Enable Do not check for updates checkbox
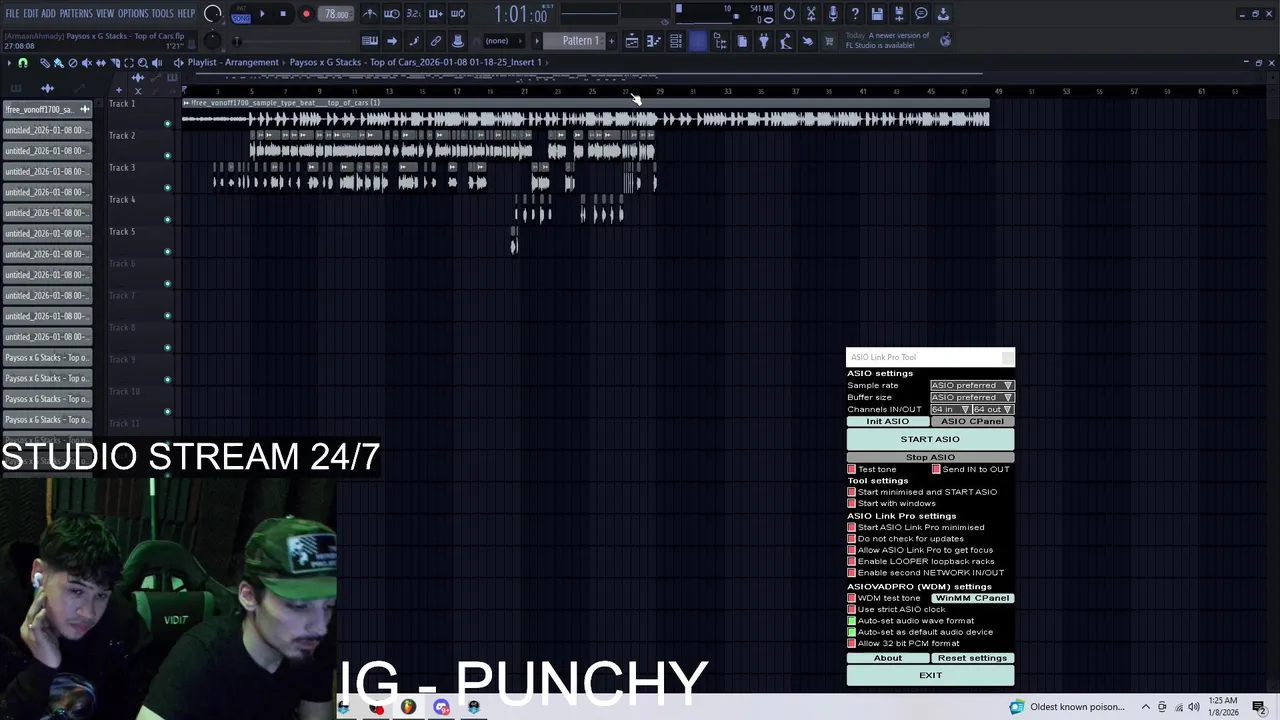 coord(852,539)
